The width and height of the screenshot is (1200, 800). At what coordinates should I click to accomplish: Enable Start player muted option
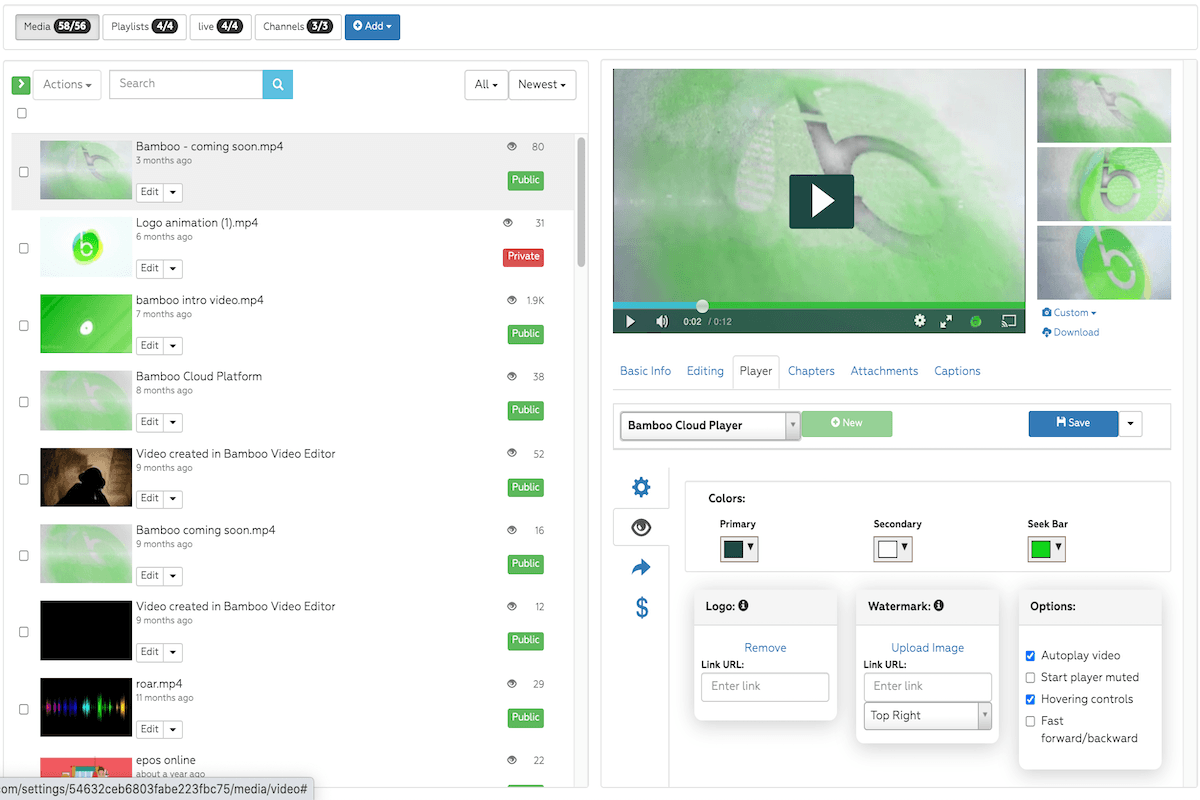click(1030, 678)
